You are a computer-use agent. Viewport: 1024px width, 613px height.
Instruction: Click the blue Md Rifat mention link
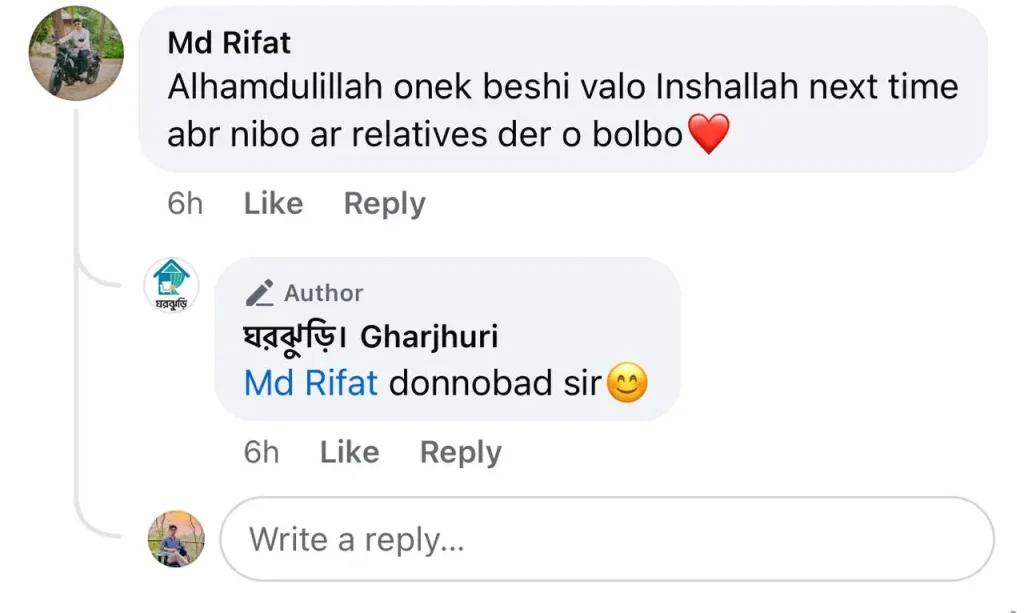(311, 383)
